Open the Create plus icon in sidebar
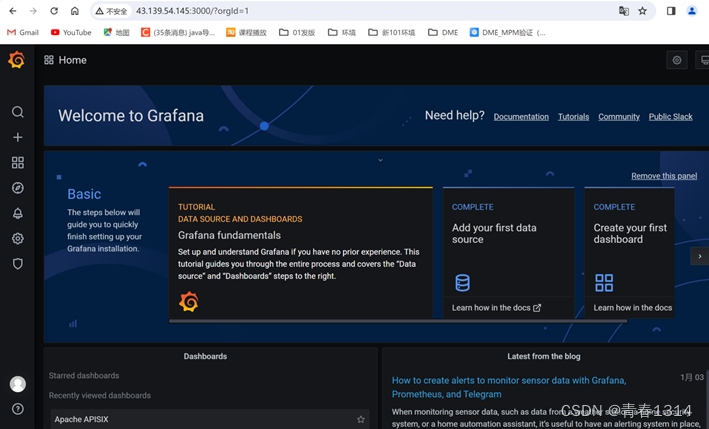This screenshot has height=429, width=709. pyautogui.click(x=18, y=137)
